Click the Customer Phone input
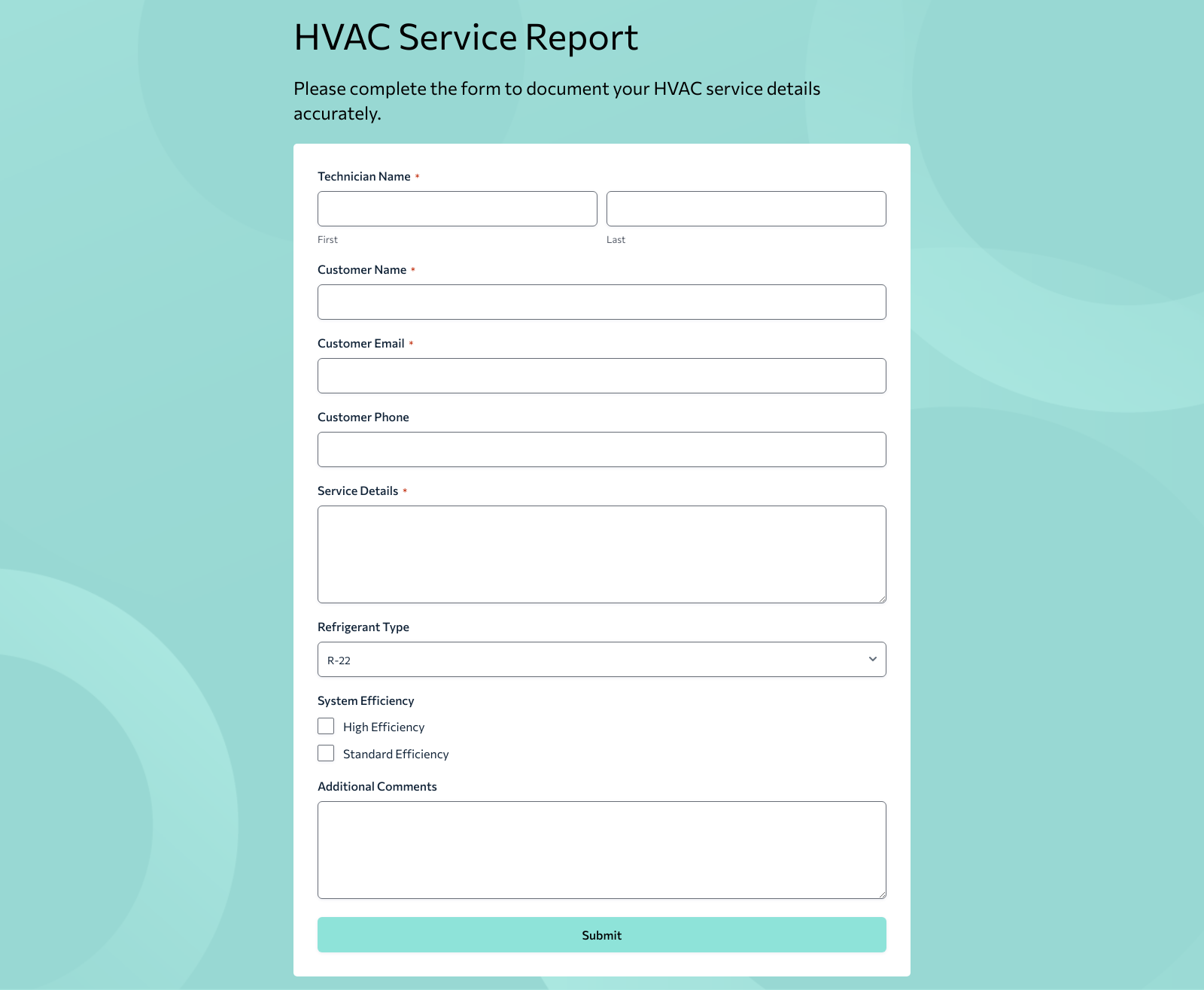 point(601,449)
